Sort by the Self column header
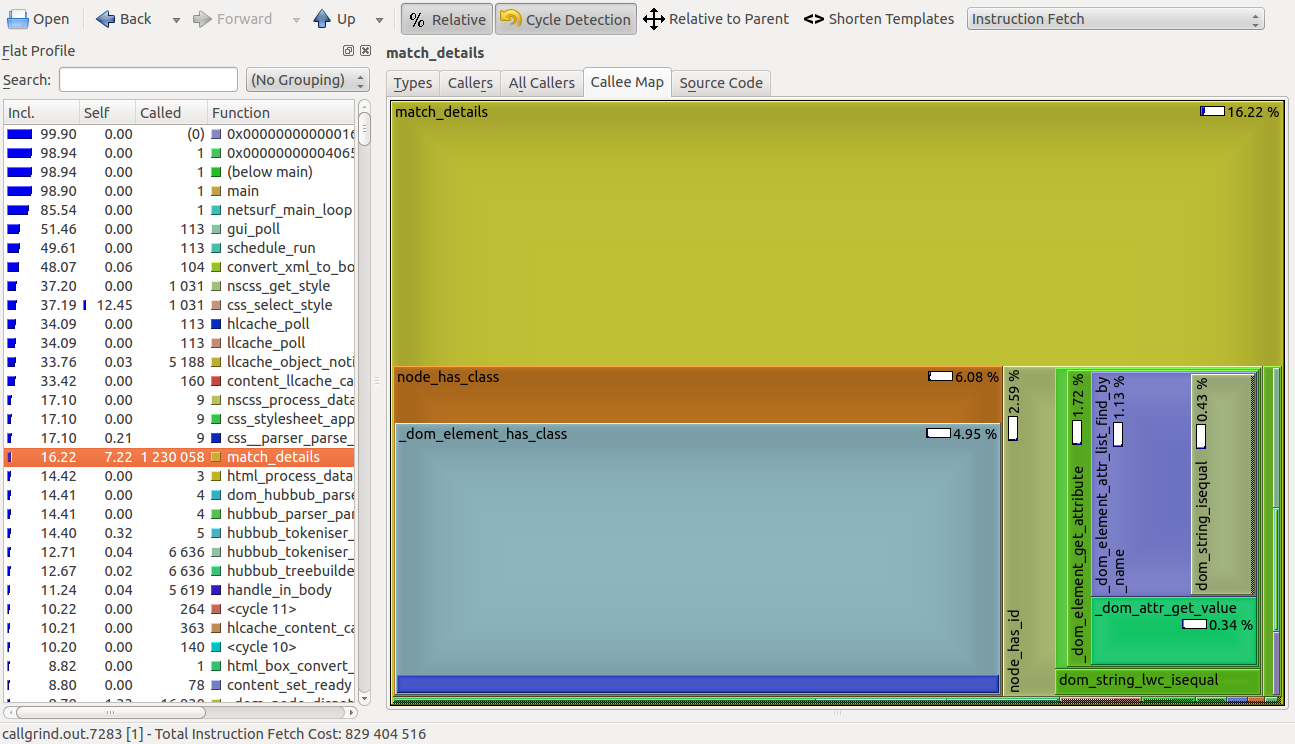Image resolution: width=1295 pixels, height=744 pixels. click(106, 112)
